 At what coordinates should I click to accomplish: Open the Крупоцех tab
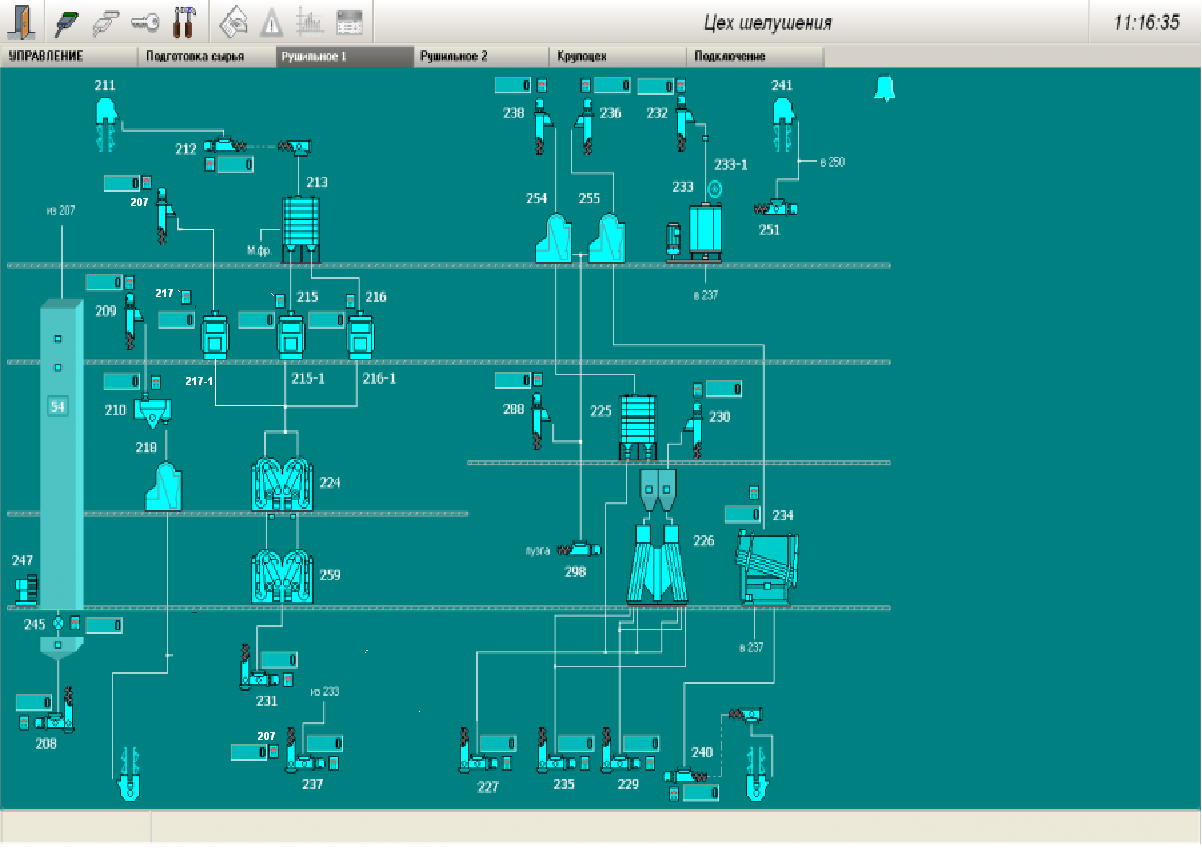tap(617, 57)
